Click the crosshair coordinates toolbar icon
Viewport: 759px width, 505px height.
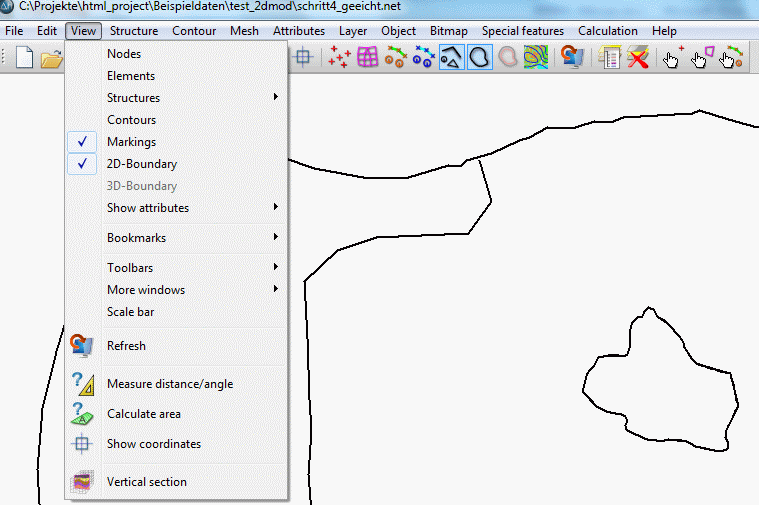303,57
